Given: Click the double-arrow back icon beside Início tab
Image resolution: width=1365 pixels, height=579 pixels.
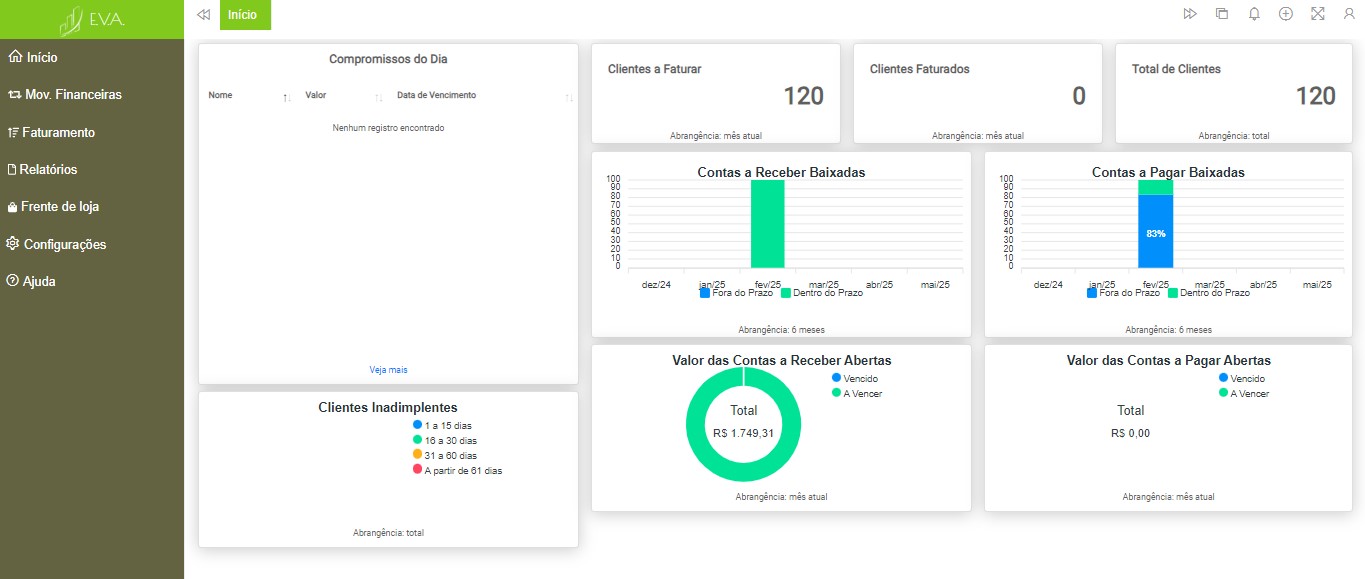Looking at the screenshot, I should click(203, 15).
